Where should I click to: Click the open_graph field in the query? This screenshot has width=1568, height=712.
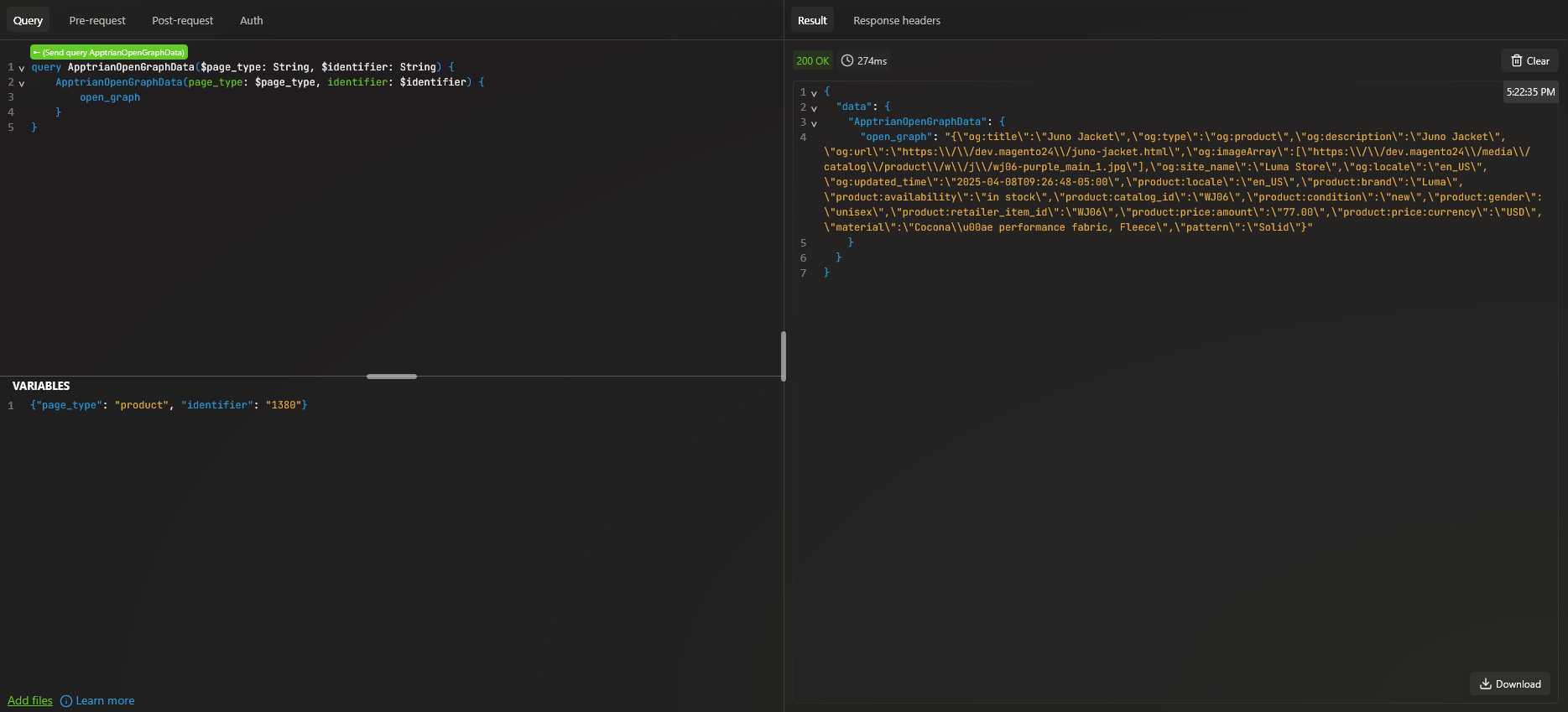pos(110,97)
